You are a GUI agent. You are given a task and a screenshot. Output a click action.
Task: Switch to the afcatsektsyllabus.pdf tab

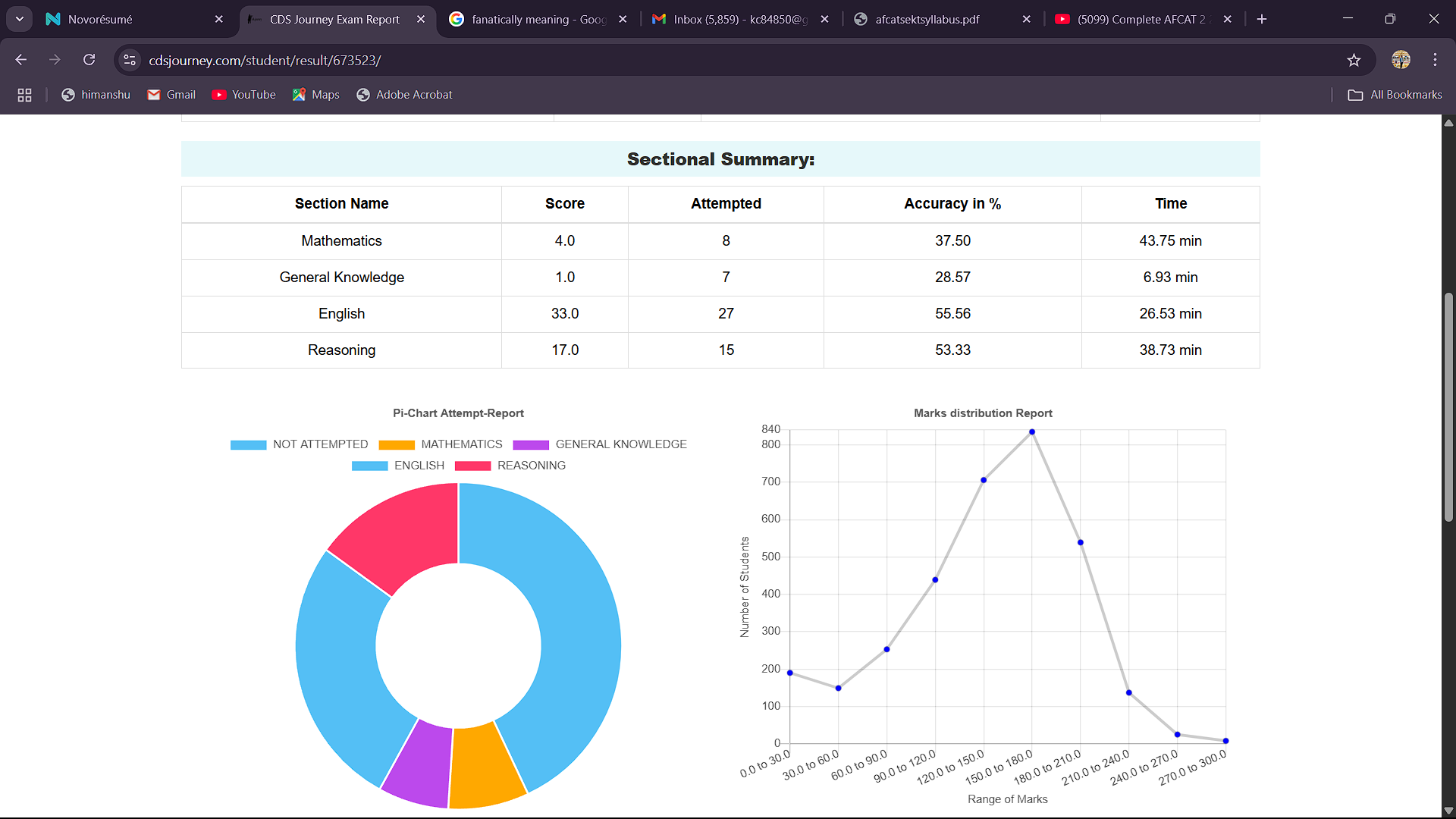tap(927, 19)
